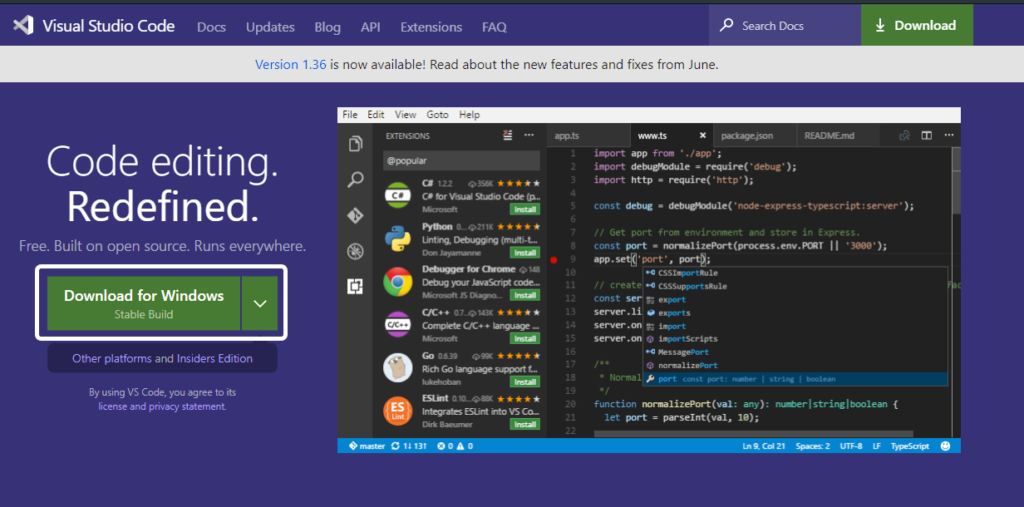Install the Go extension
The width and height of the screenshot is (1024, 507).
click(x=524, y=381)
